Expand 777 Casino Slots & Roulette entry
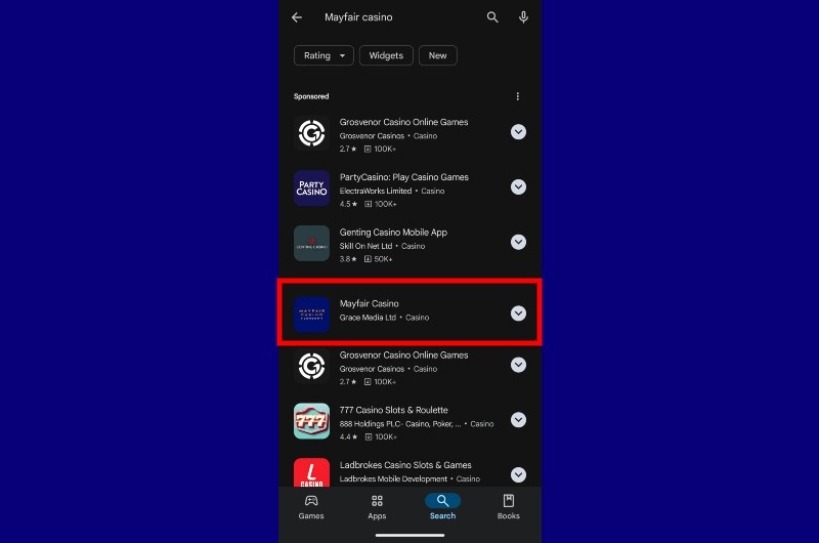Screen dimensions: 819x543 [518, 420]
